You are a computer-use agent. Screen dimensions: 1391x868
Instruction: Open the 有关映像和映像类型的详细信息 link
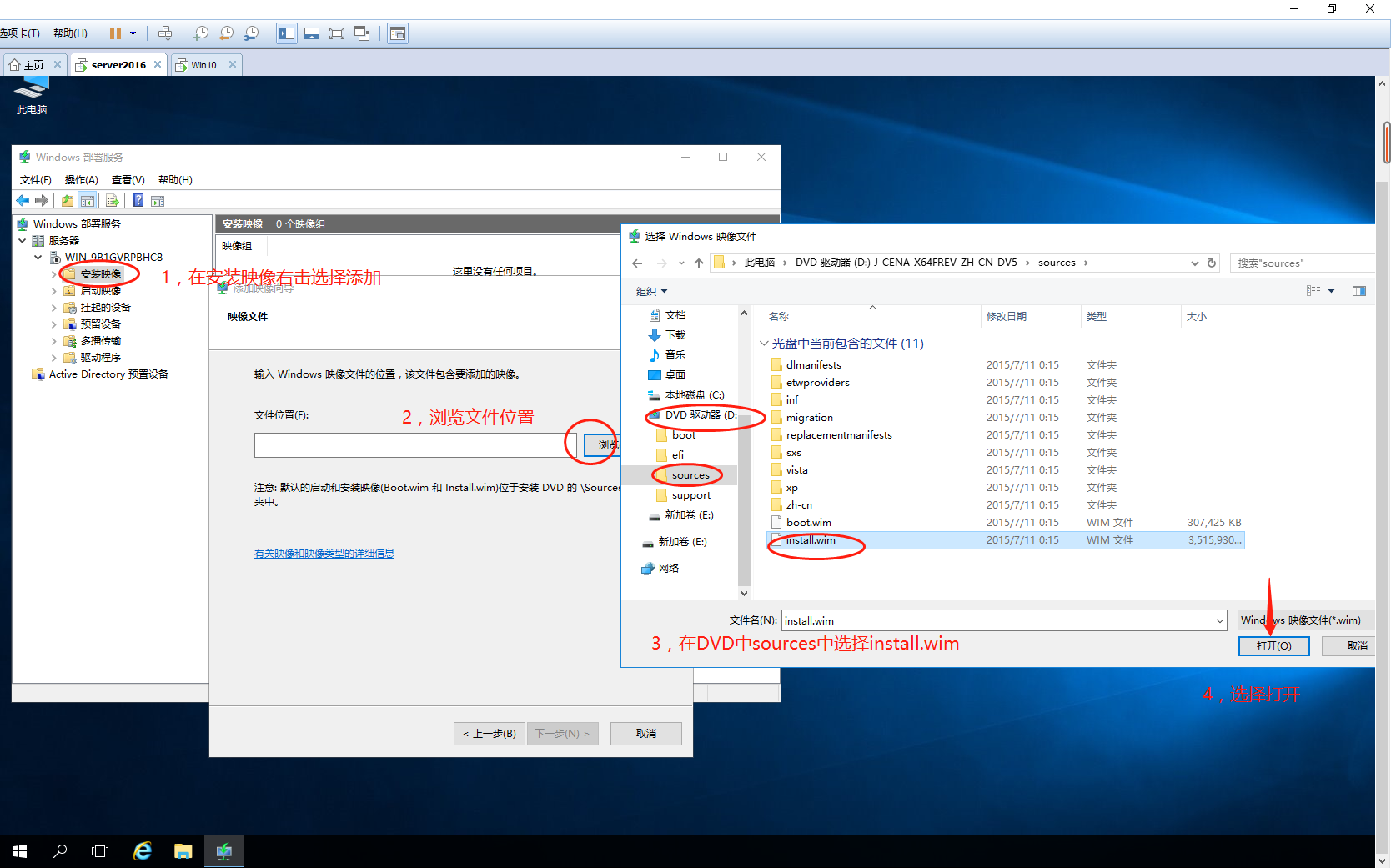[x=324, y=553]
